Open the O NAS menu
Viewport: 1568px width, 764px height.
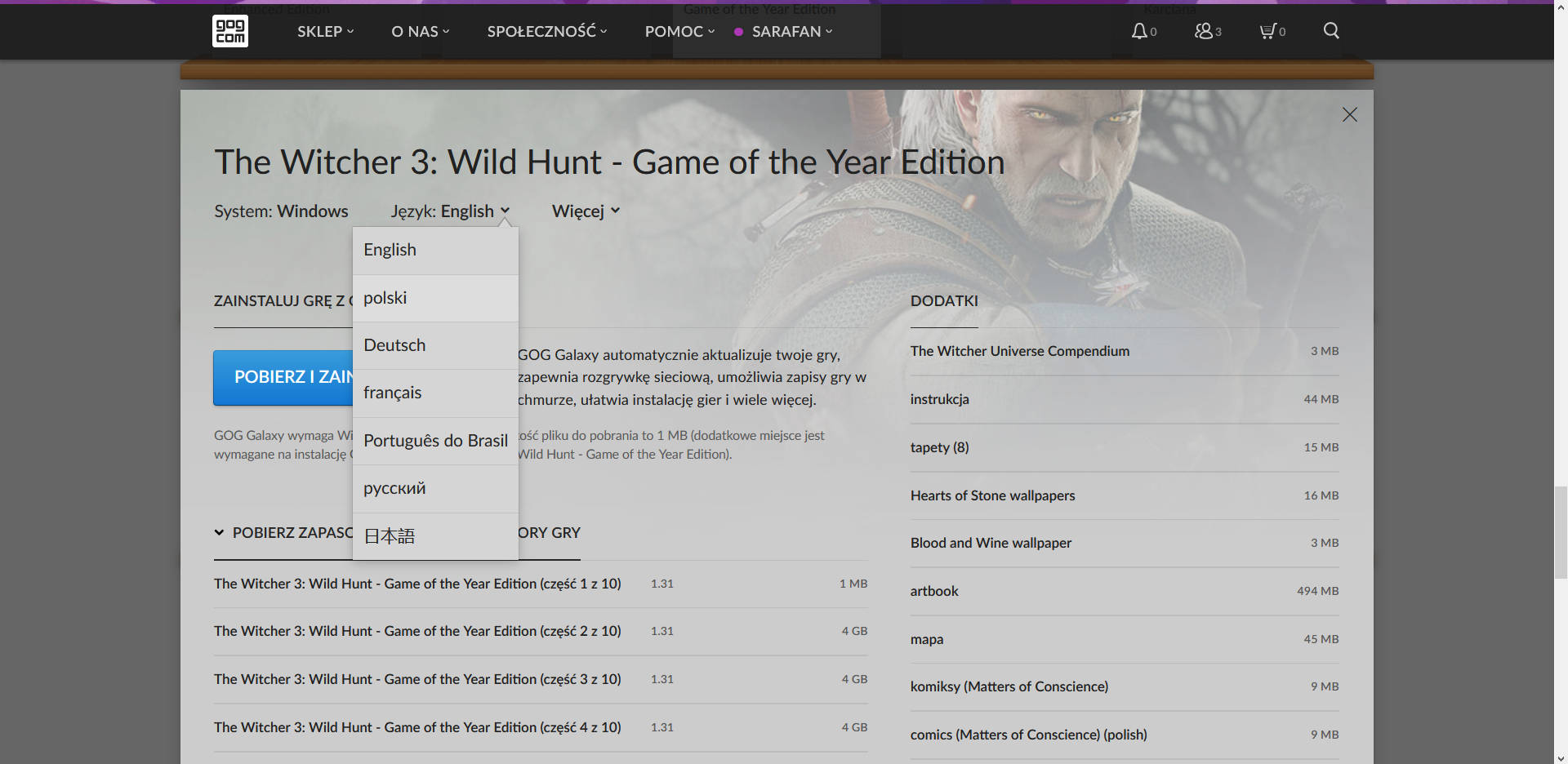pyautogui.click(x=420, y=31)
